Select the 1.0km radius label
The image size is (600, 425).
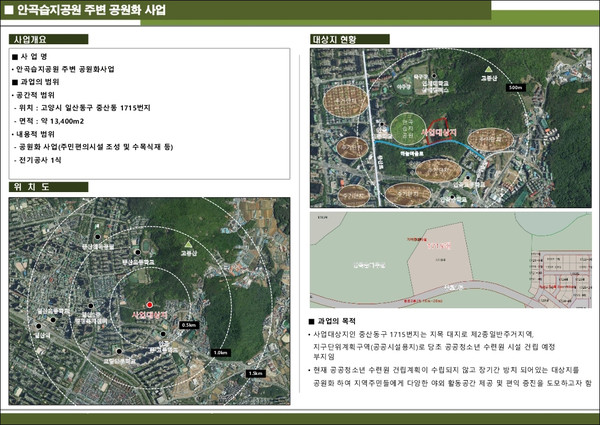point(221,353)
